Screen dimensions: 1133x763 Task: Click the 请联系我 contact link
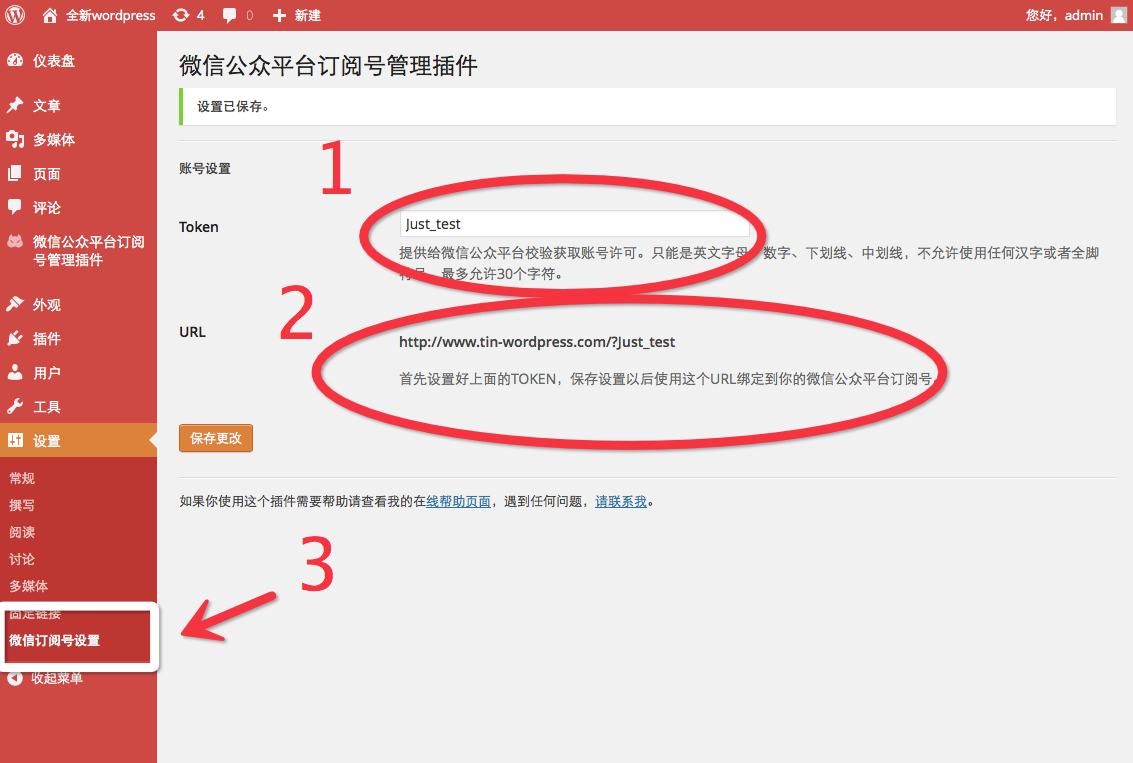[621, 501]
